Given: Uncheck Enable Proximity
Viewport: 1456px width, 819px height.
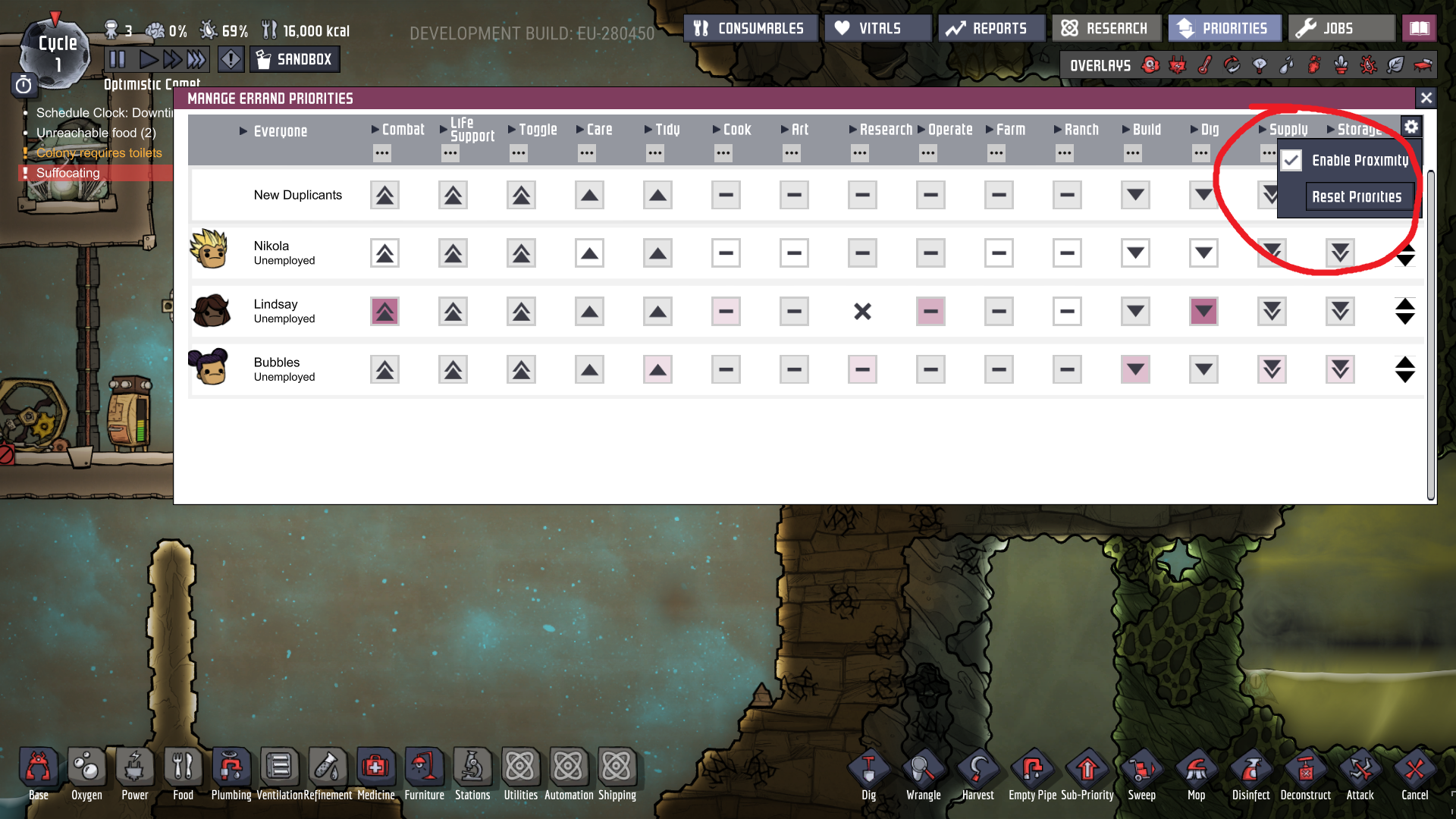Looking at the screenshot, I should [1292, 160].
